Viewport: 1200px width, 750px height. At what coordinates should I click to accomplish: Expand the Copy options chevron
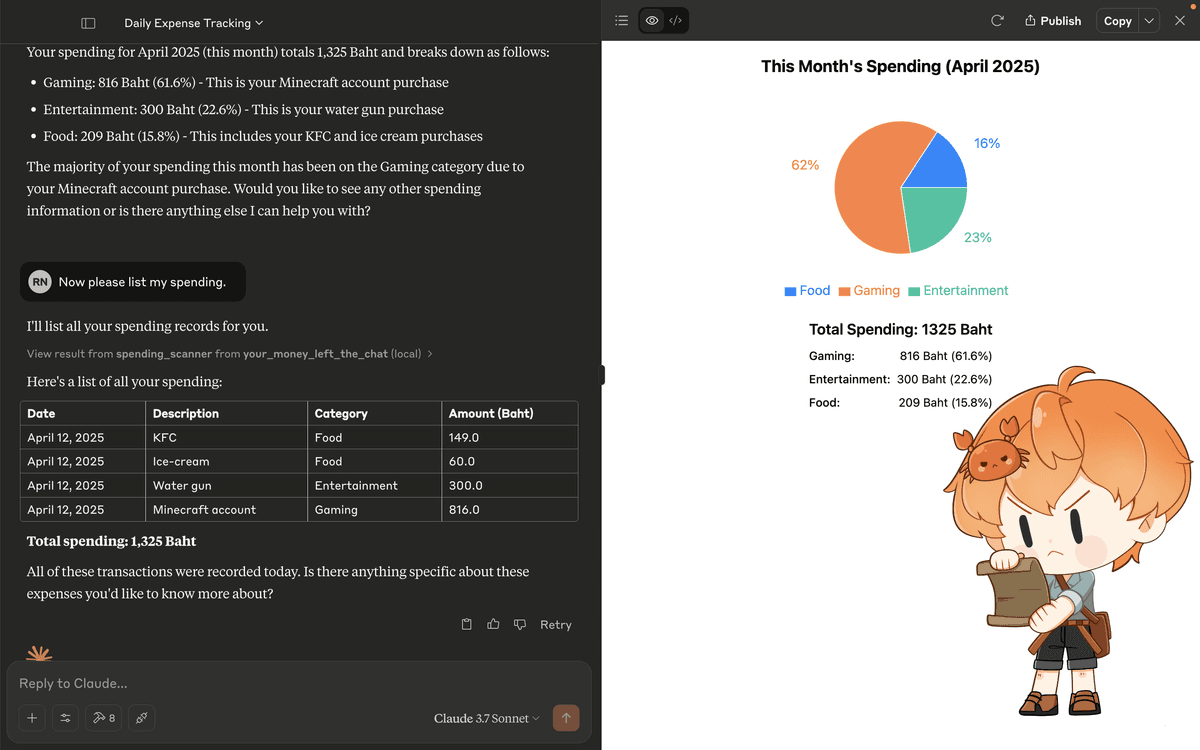click(x=1149, y=21)
